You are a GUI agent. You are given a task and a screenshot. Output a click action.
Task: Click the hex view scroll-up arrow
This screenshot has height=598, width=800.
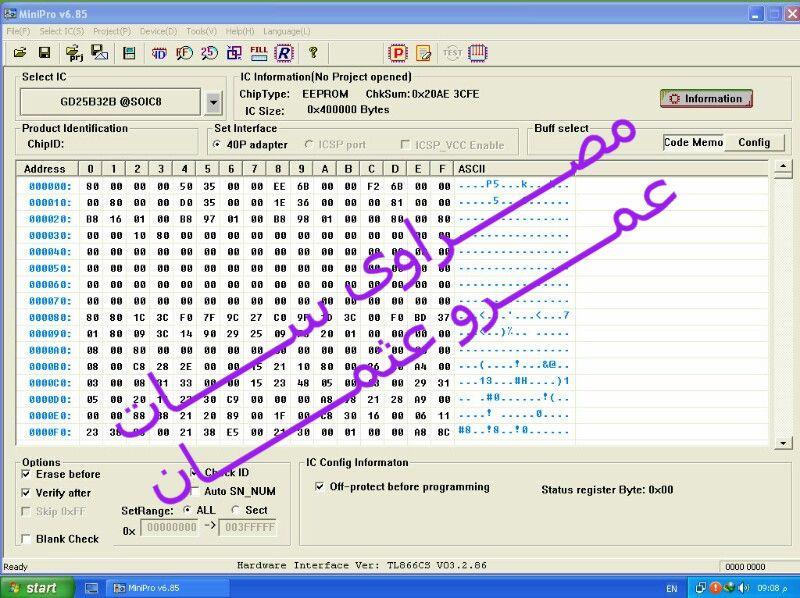pos(783,166)
